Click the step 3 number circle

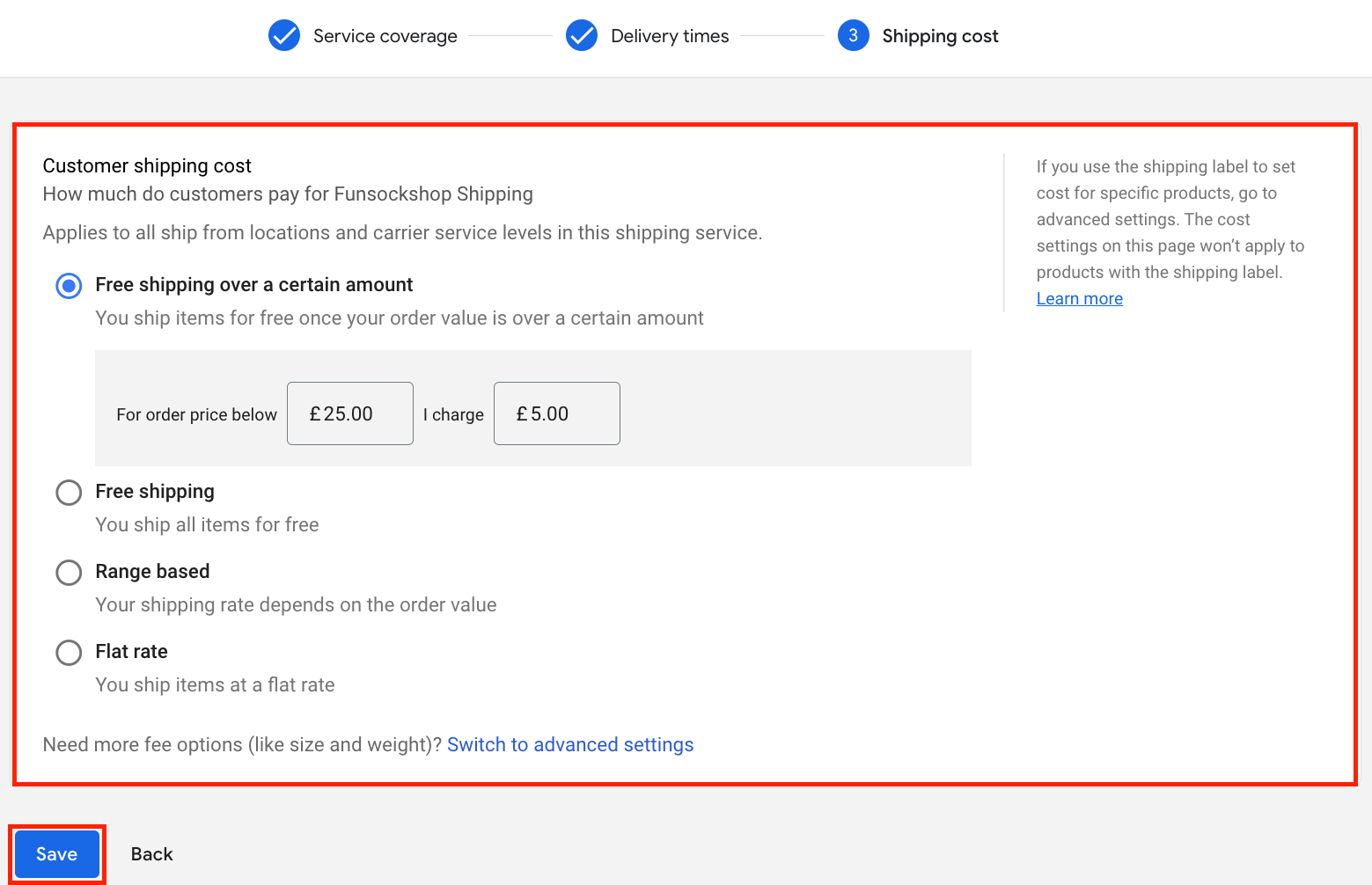click(x=853, y=36)
